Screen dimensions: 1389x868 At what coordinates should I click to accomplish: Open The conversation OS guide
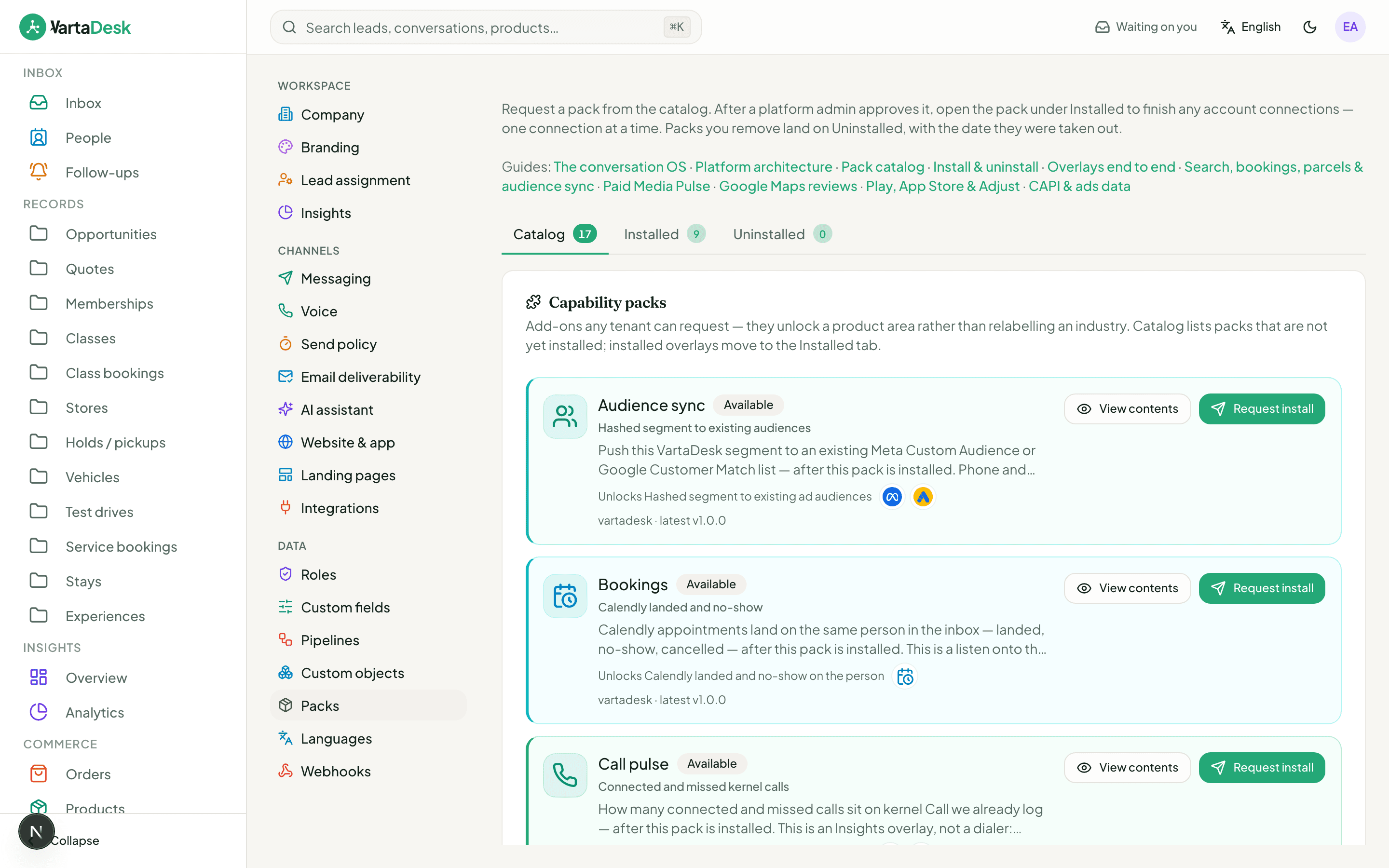pos(620,166)
